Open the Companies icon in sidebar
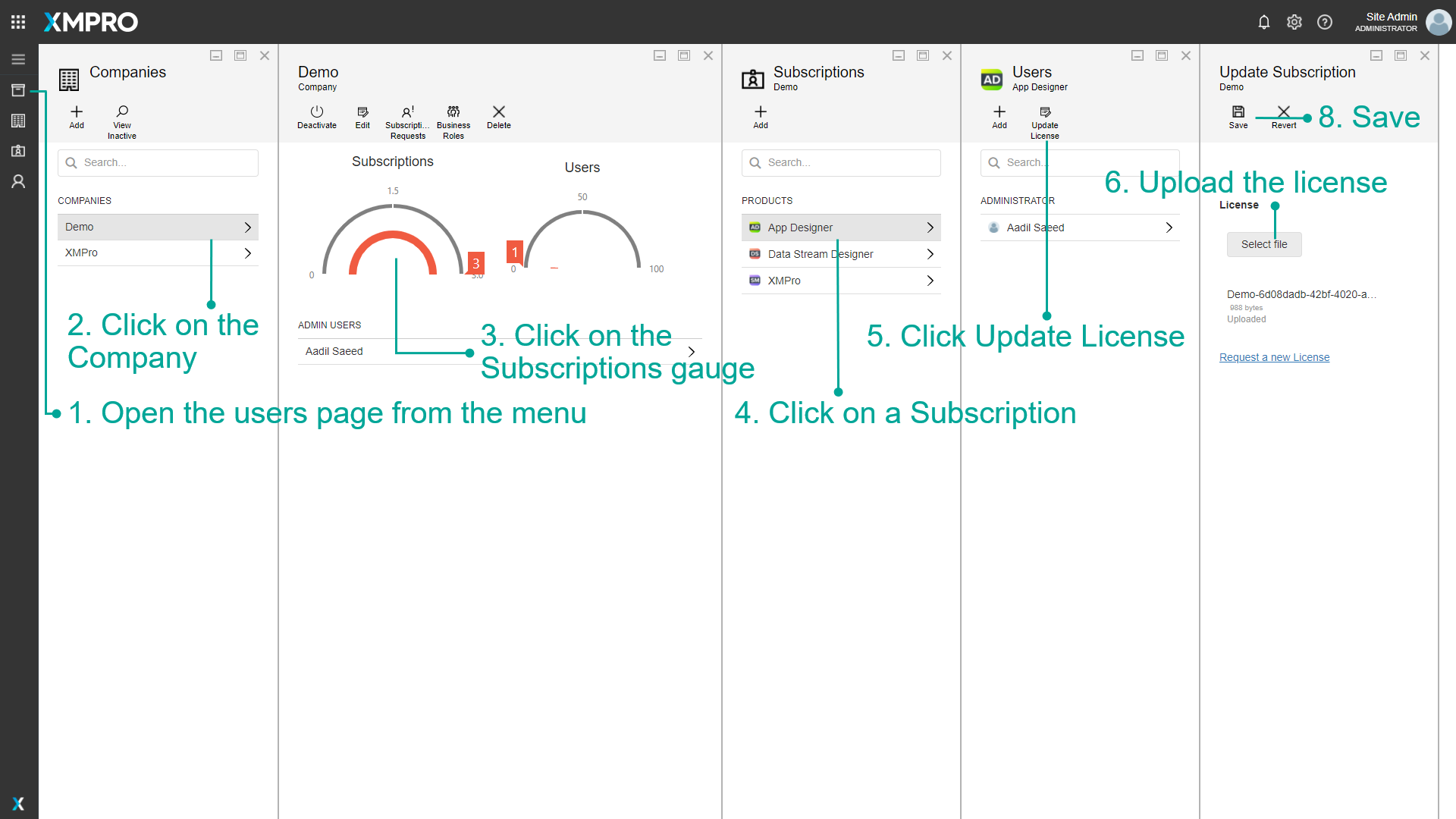The image size is (1456, 819). (x=18, y=121)
